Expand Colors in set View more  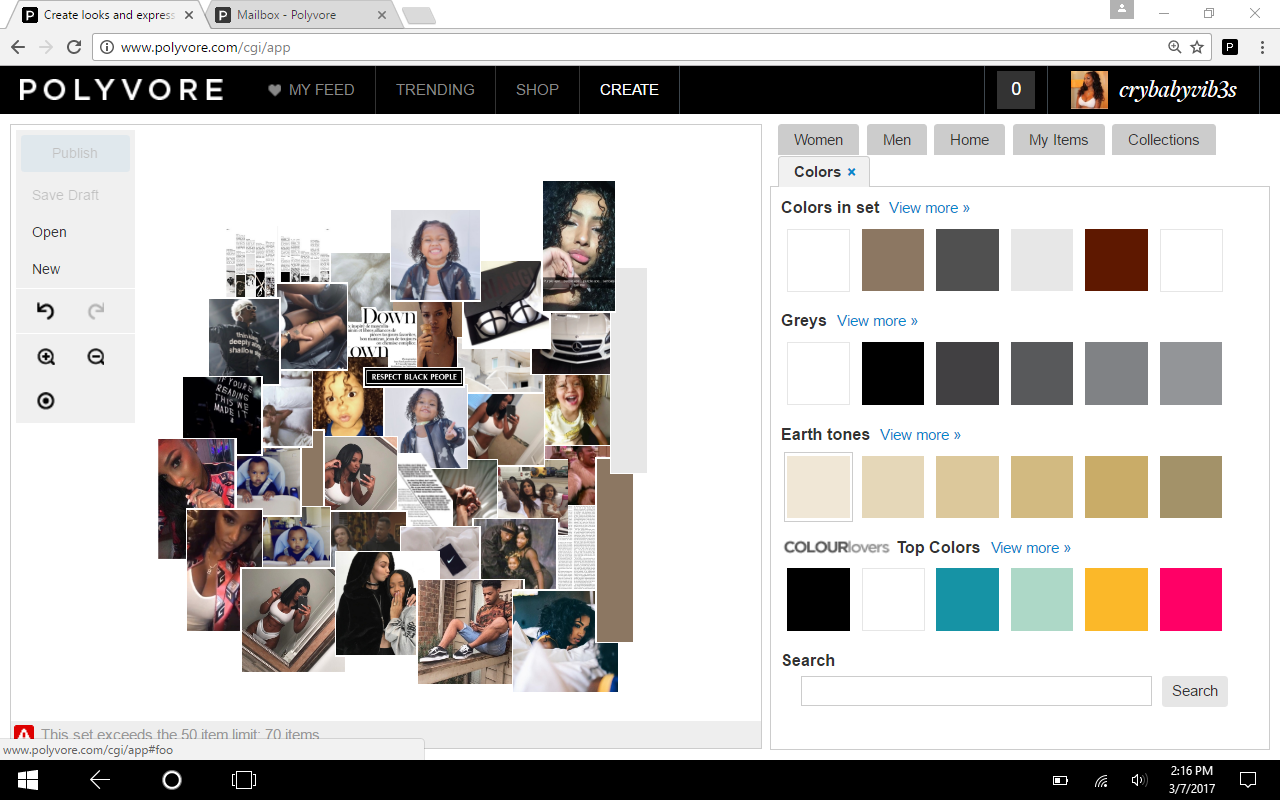[929, 208]
